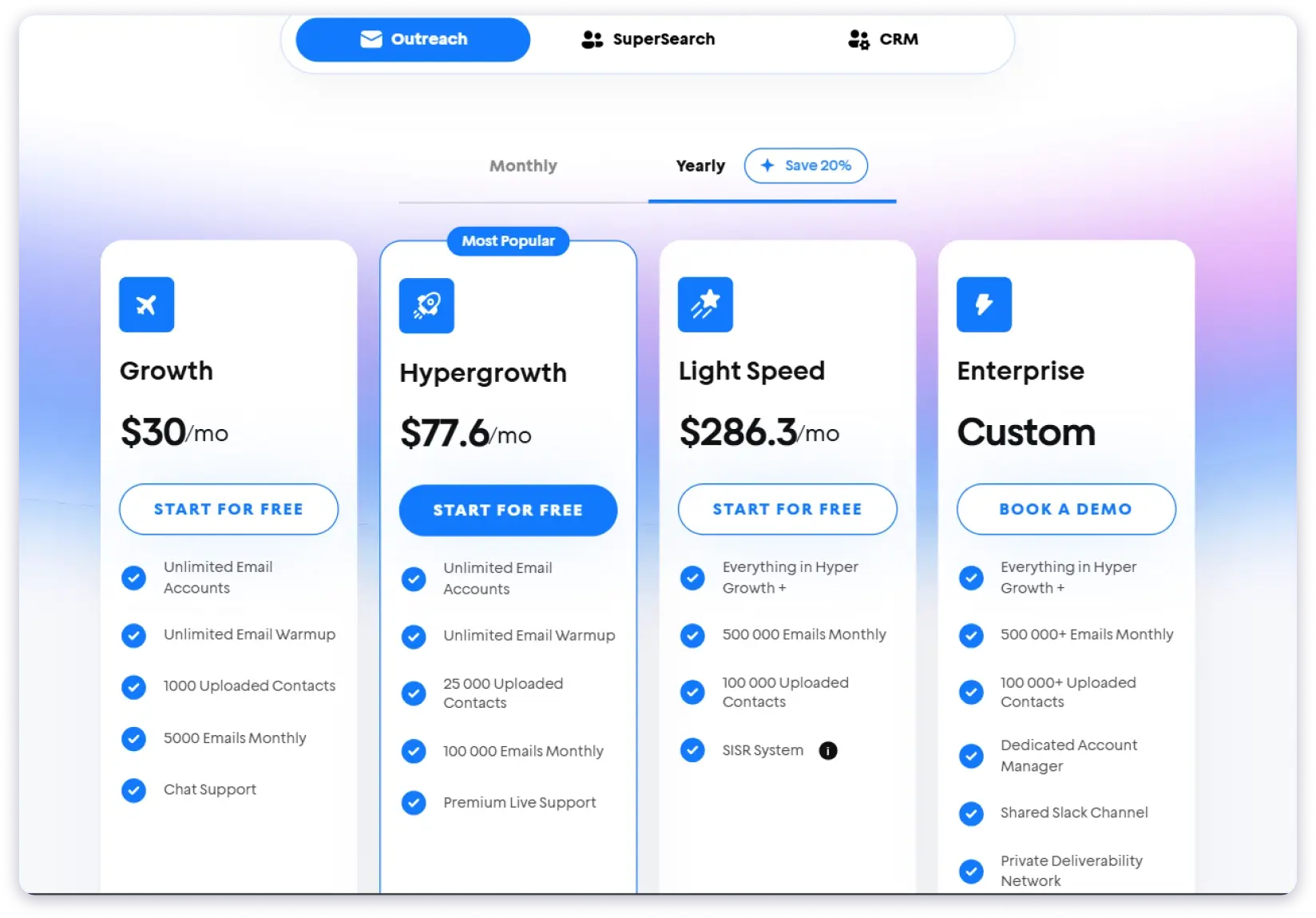Click the Most Popular ribbon on Hypergrowth
Viewport: 1316px width, 918px height.
(x=507, y=240)
